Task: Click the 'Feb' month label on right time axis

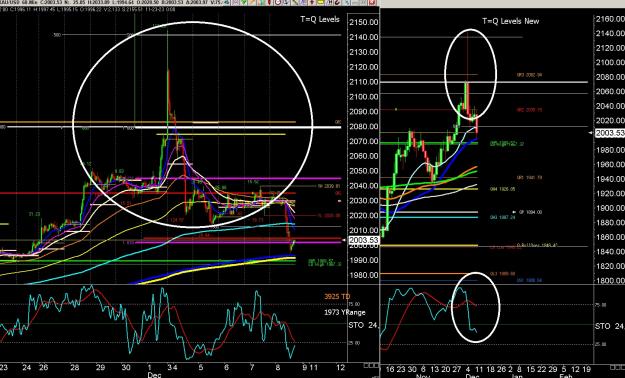Action: click(565, 376)
